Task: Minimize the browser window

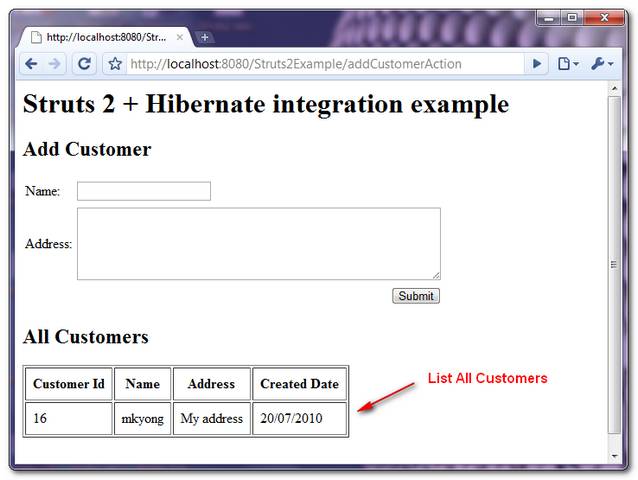Action: point(549,18)
